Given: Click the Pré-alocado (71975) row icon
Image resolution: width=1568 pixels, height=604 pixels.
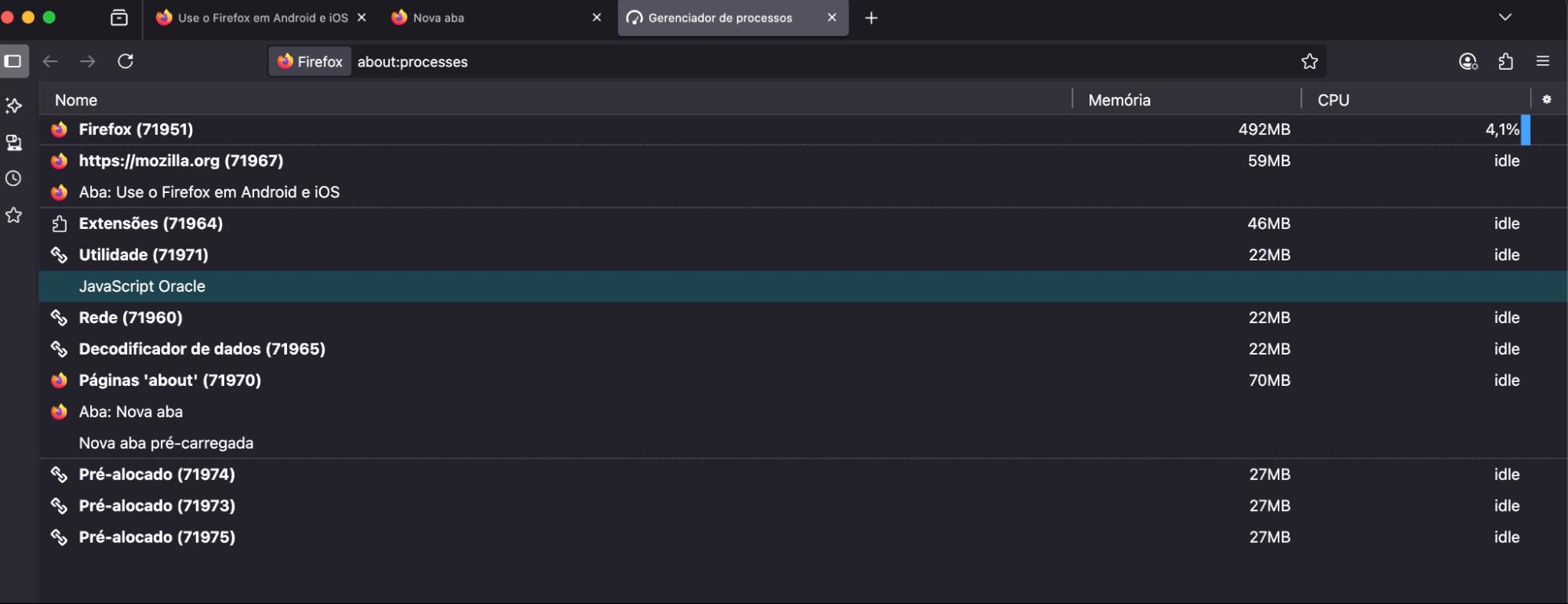Looking at the screenshot, I should (x=59, y=537).
